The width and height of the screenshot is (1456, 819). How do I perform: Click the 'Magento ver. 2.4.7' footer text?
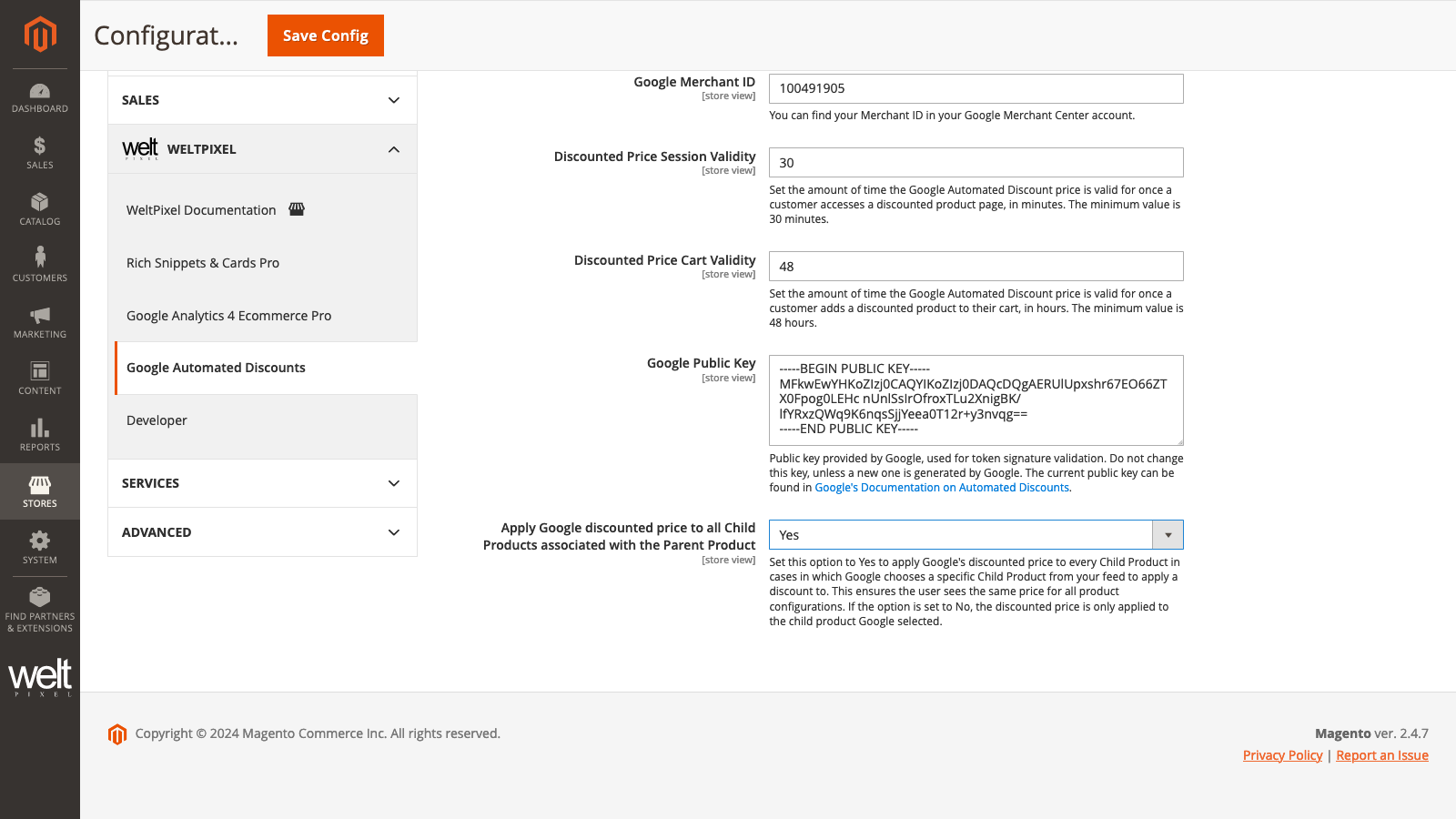1371,733
